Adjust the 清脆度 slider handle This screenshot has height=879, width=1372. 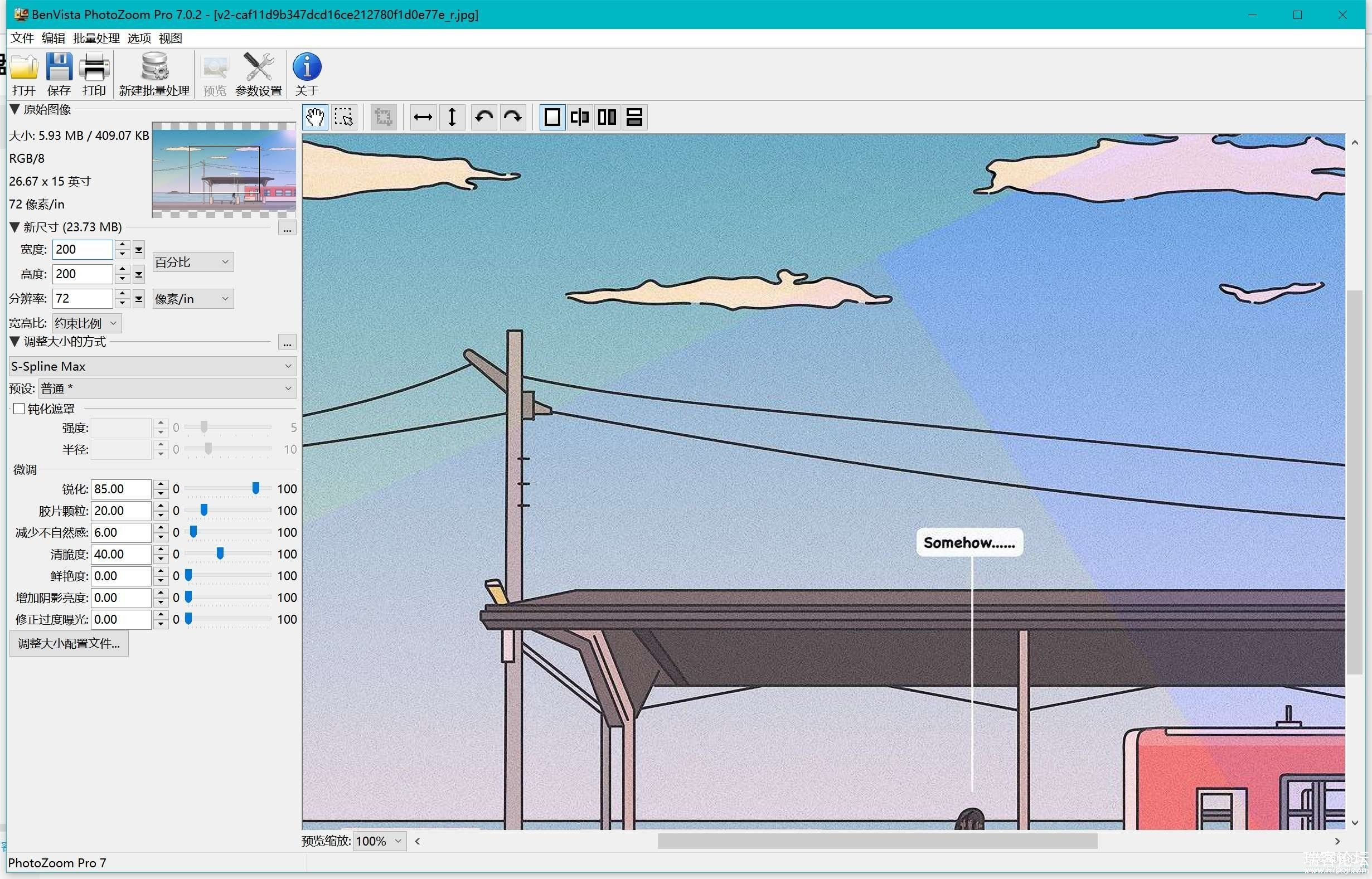pos(220,553)
